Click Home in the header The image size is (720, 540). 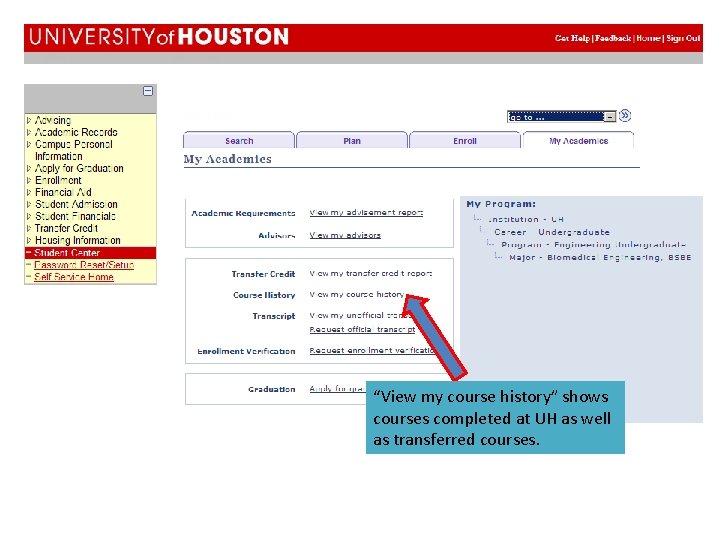click(x=648, y=38)
